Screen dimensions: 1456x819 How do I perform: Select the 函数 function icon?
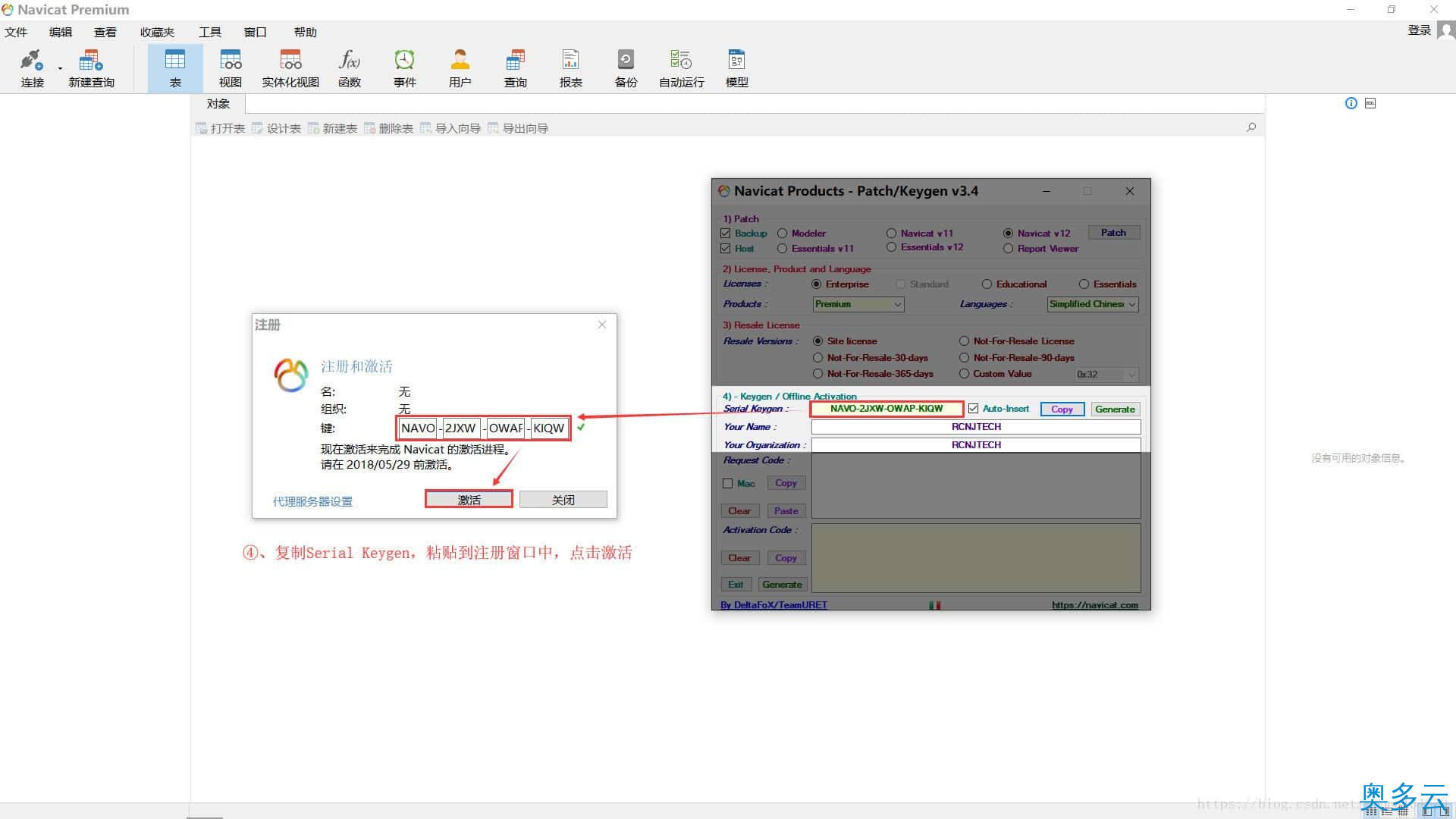click(x=350, y=68)
